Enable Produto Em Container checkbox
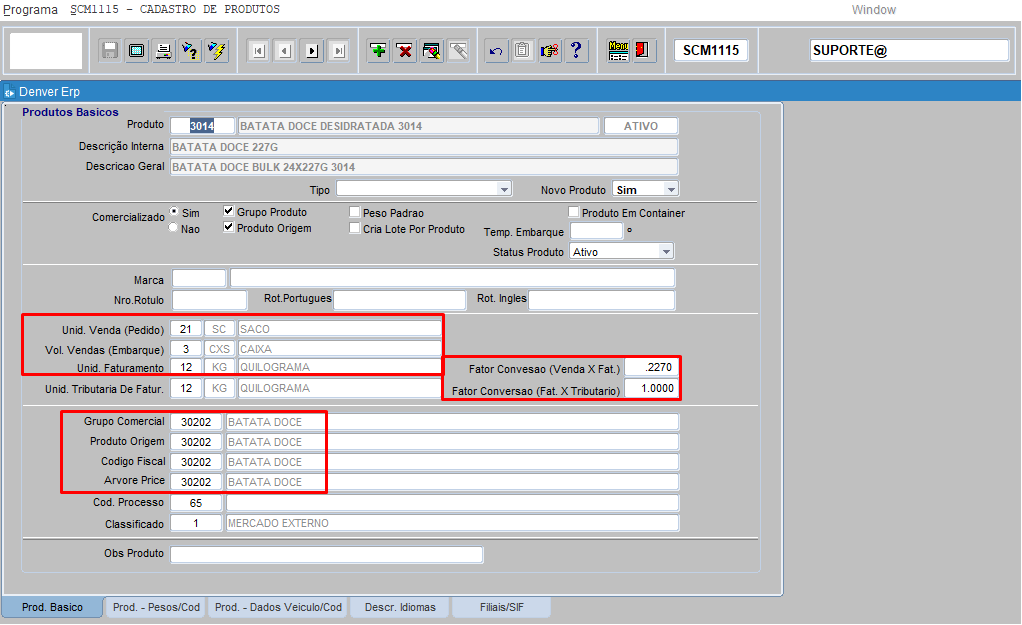 [x=574, y=212]
